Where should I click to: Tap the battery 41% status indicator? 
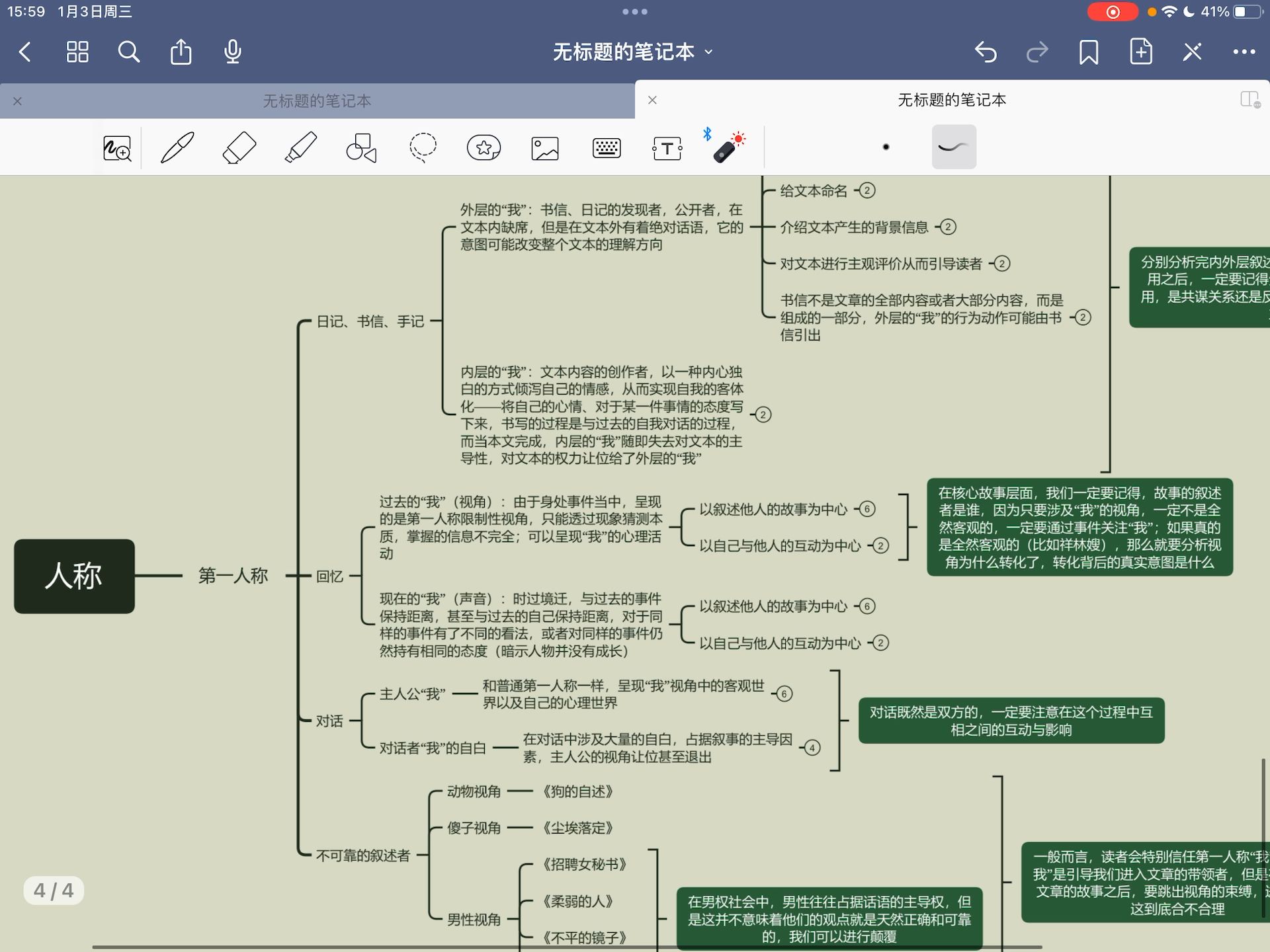pos(1232,11)
